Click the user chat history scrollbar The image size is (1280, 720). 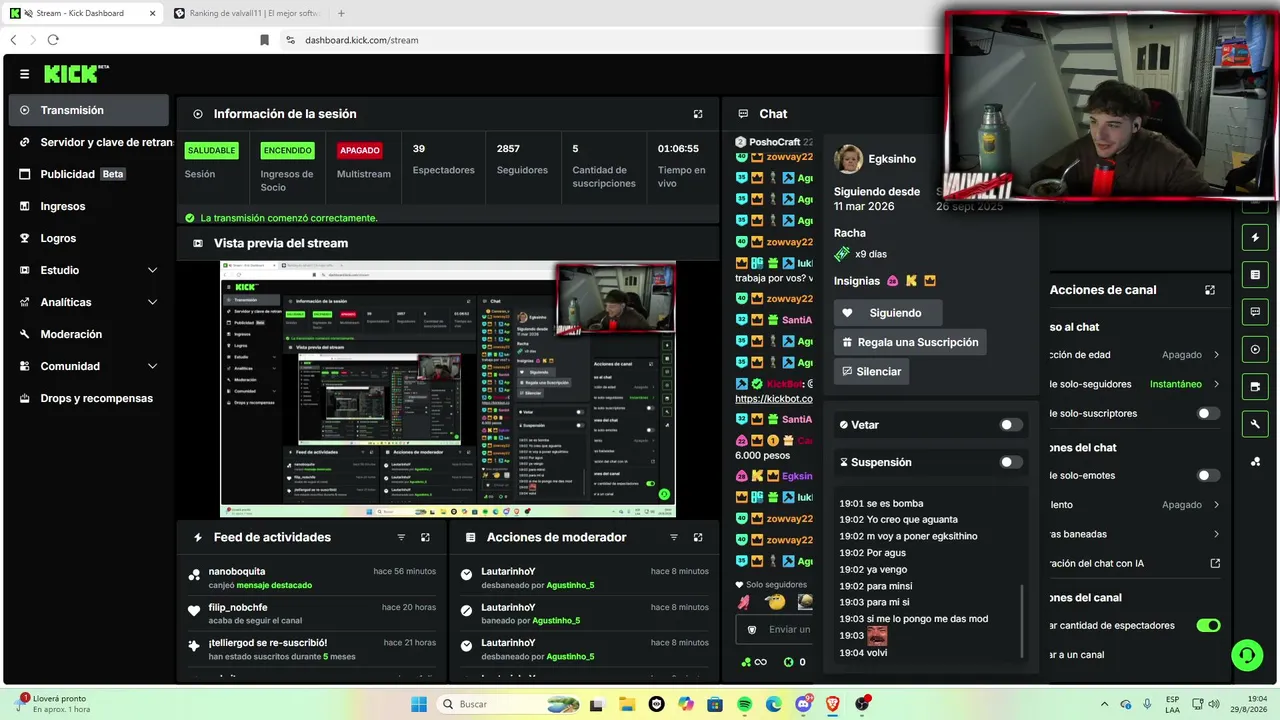click(1022, 621)
